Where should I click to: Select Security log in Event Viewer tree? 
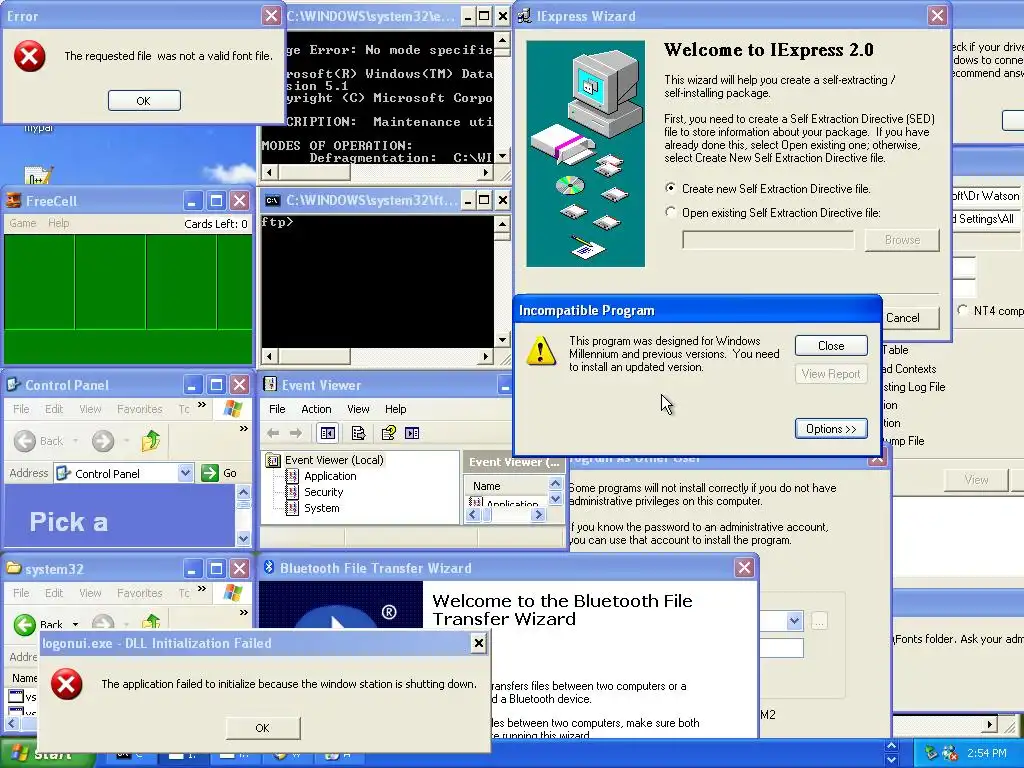click(323, 492)
